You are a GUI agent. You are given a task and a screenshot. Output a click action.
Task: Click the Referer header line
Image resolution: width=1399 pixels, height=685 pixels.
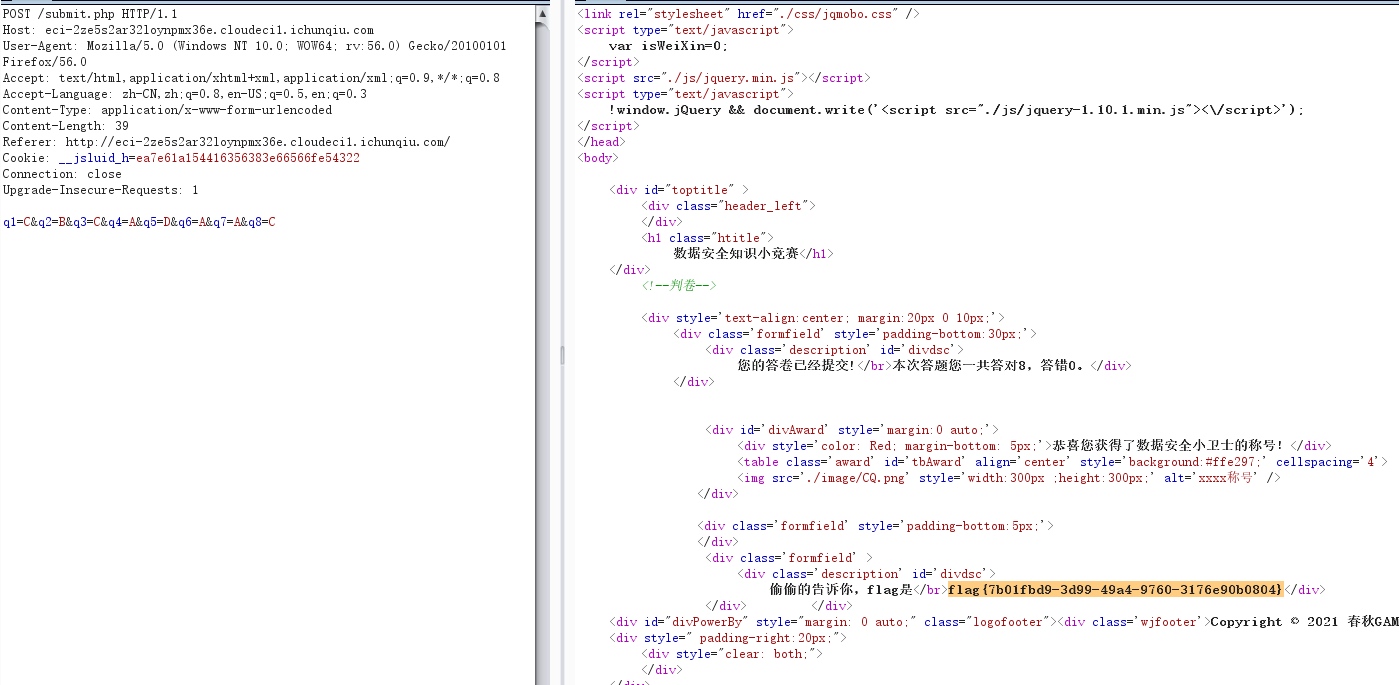(226, 142)
